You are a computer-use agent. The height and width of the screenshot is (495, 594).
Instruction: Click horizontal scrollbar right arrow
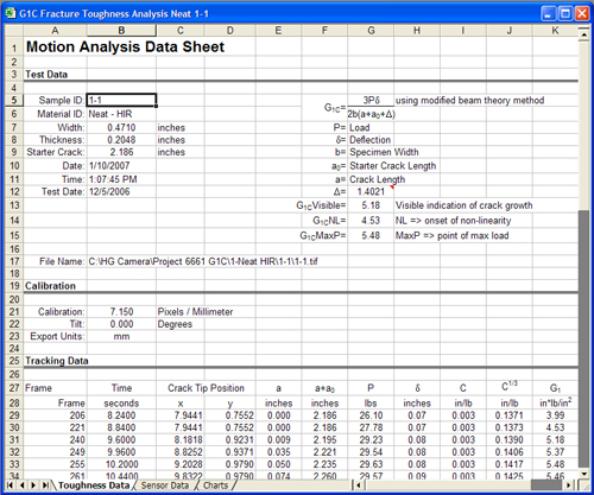click(x=569, y=485)
